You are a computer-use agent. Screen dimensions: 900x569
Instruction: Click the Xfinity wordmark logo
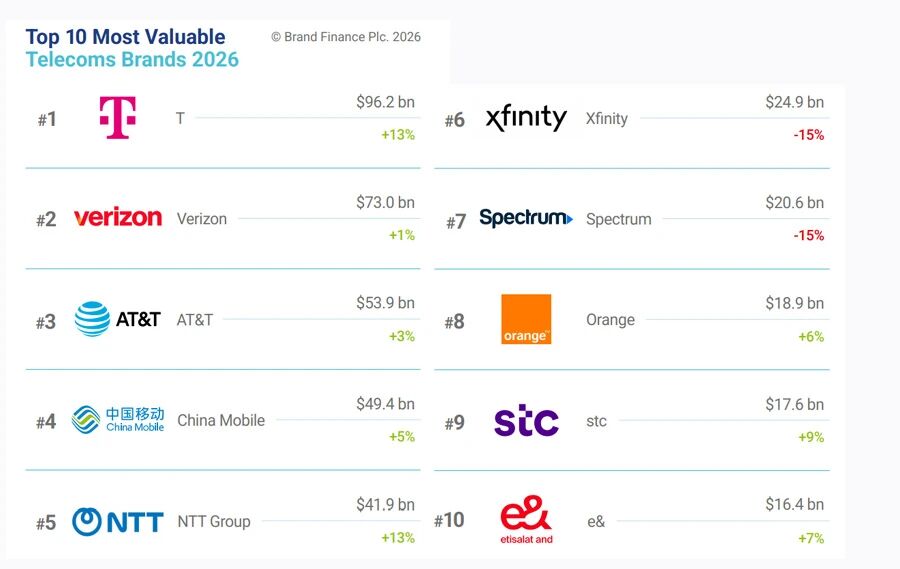click(526, 118)
